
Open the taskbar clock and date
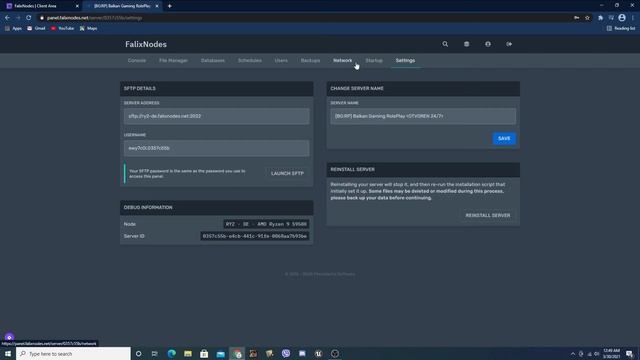point(611,353)
